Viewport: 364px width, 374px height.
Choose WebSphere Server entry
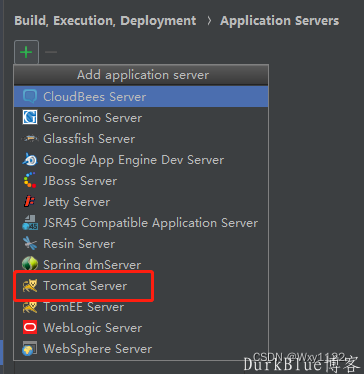pyautogui.click(x=141, y=349)
